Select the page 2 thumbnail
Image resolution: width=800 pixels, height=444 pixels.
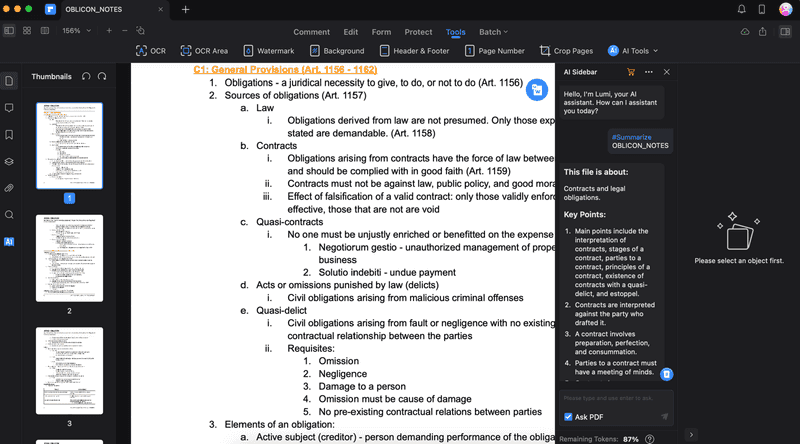(69, 259)
